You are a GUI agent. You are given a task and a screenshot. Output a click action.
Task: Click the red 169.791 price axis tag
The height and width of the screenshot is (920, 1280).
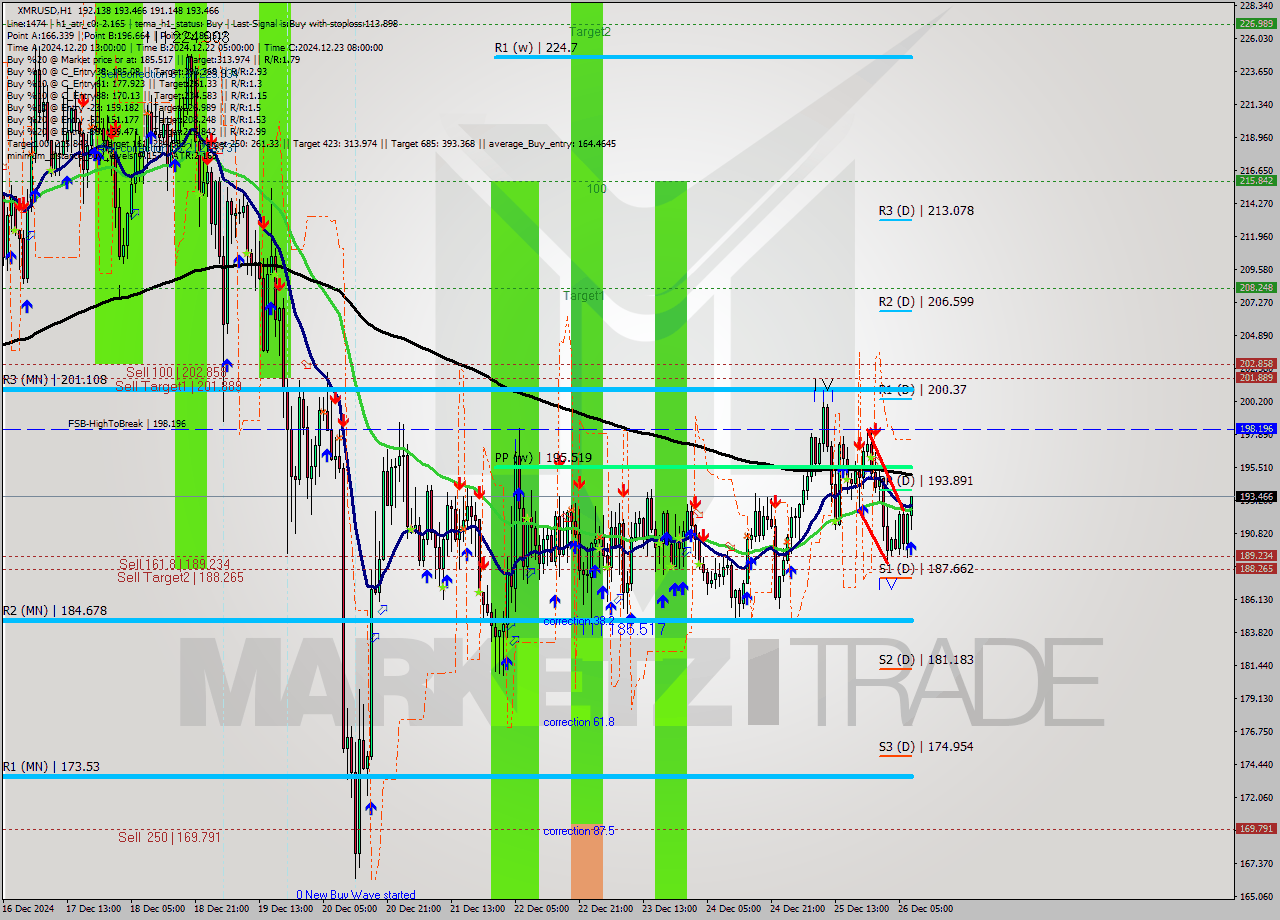1256,828
